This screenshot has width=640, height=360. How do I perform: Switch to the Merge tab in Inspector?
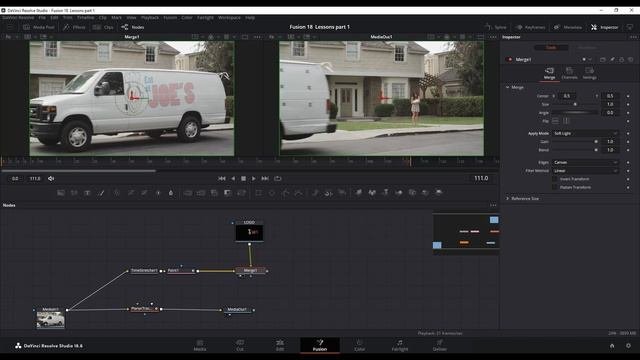coord(549,73)
